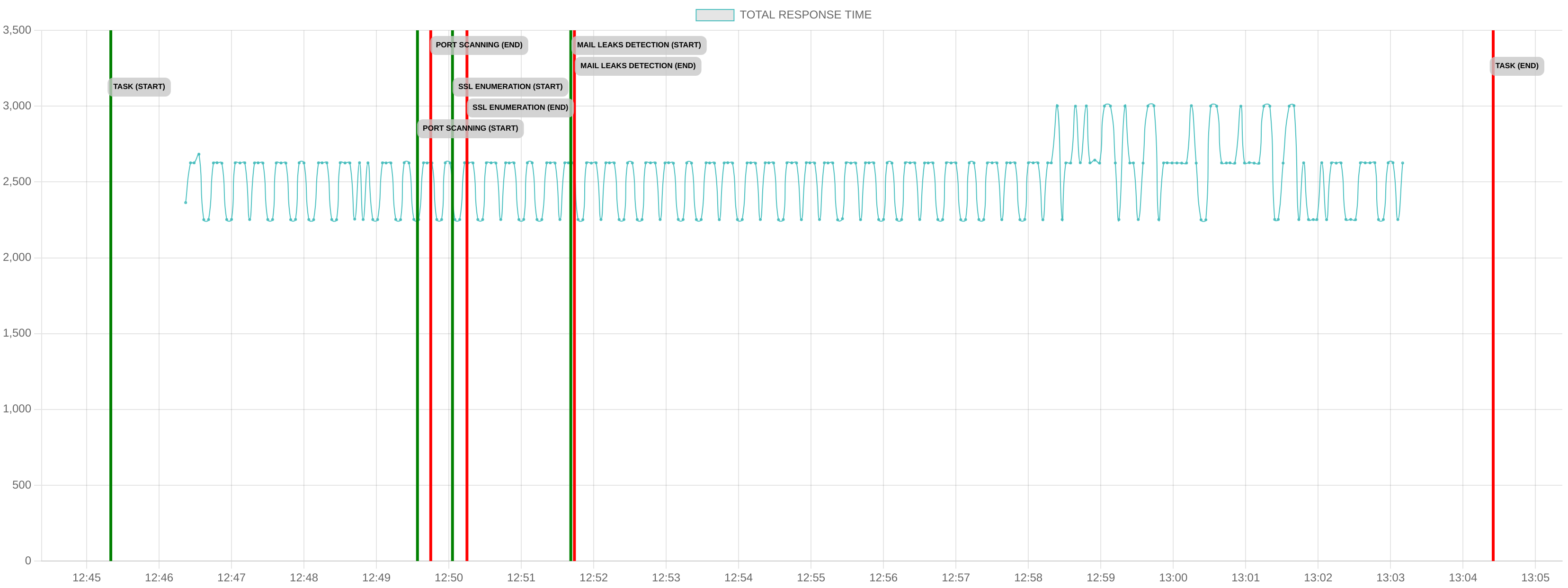Click the MAIL LEAKS DETECTION (END) label
The image size is (1568, 588).
click(x=637, y=66)
